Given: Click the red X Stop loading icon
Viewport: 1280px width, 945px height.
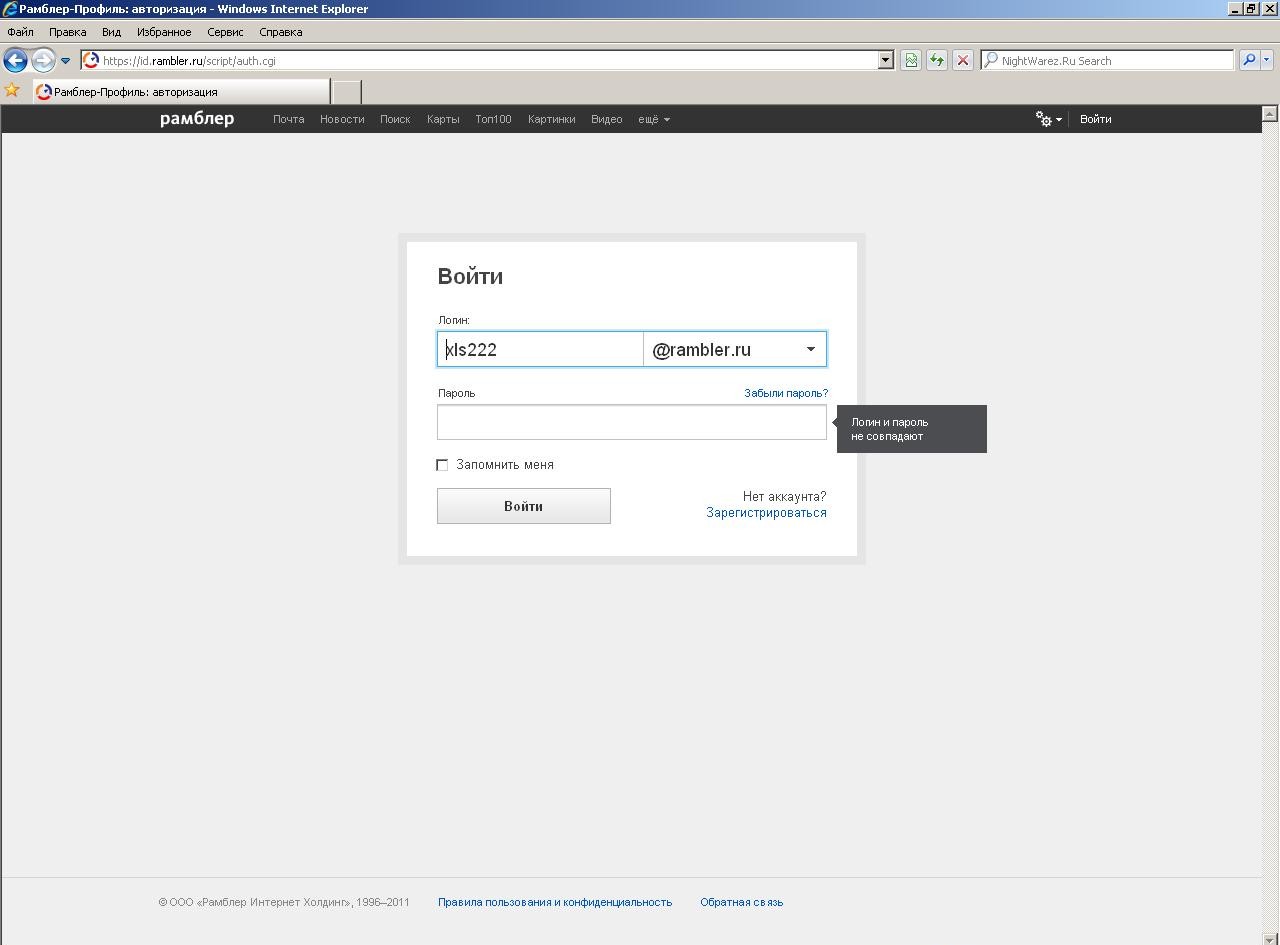Looking at the screenshot, I should click(x=962, y=60).
